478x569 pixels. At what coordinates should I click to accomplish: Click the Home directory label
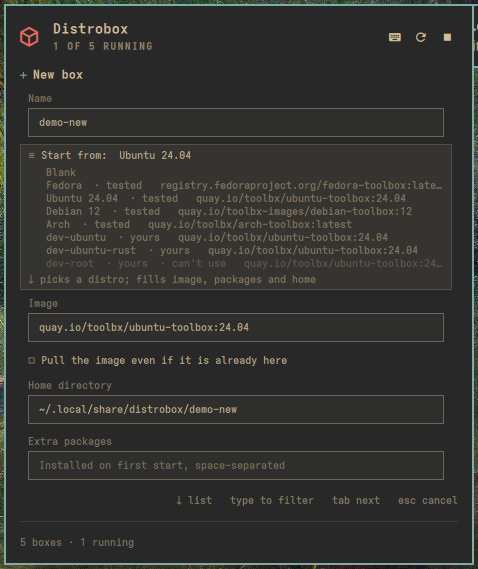pyautogui.click(x=70, y=385)
